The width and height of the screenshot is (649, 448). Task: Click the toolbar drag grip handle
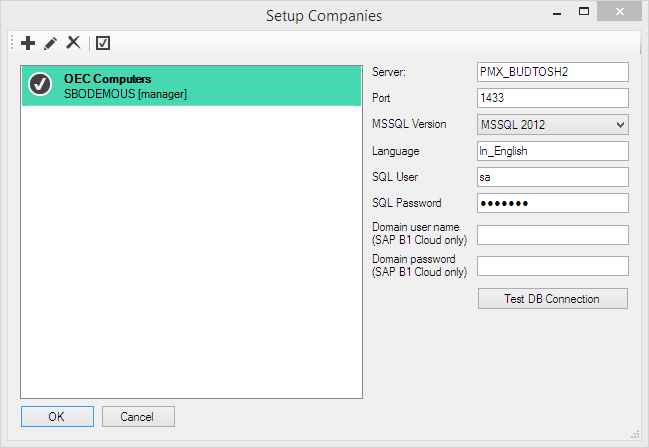click(x=12, y=43)
